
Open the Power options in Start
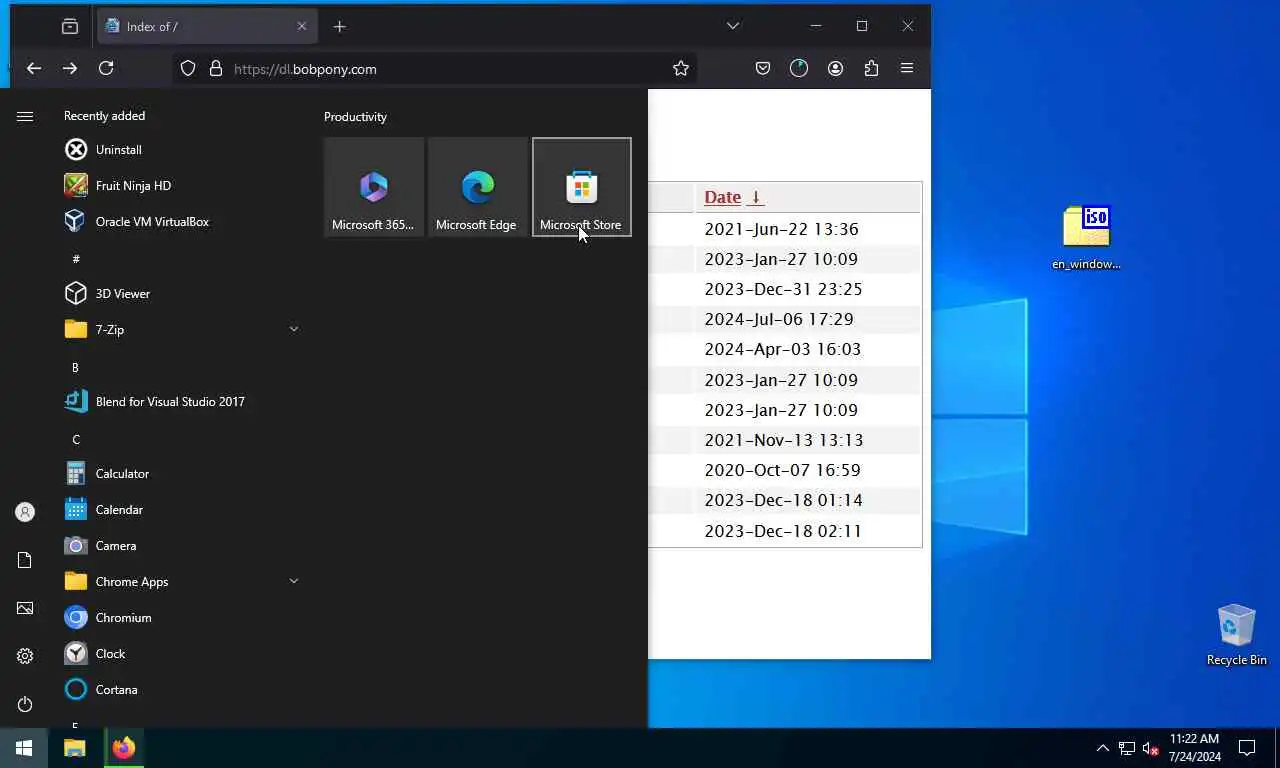coord(25,704)
